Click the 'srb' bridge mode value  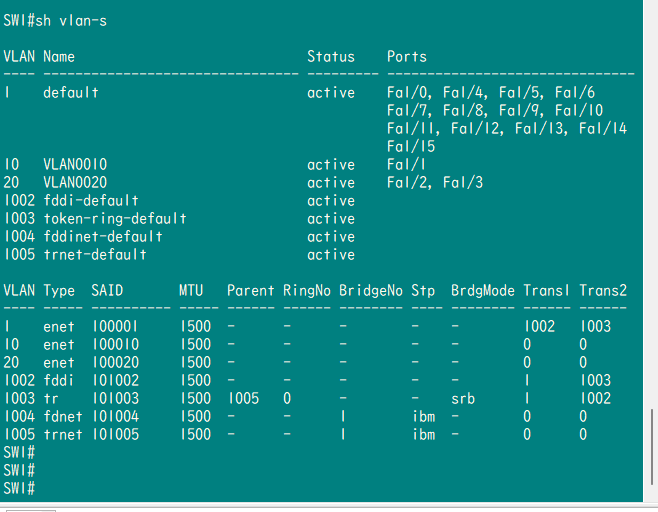click(x=463, y=399)
